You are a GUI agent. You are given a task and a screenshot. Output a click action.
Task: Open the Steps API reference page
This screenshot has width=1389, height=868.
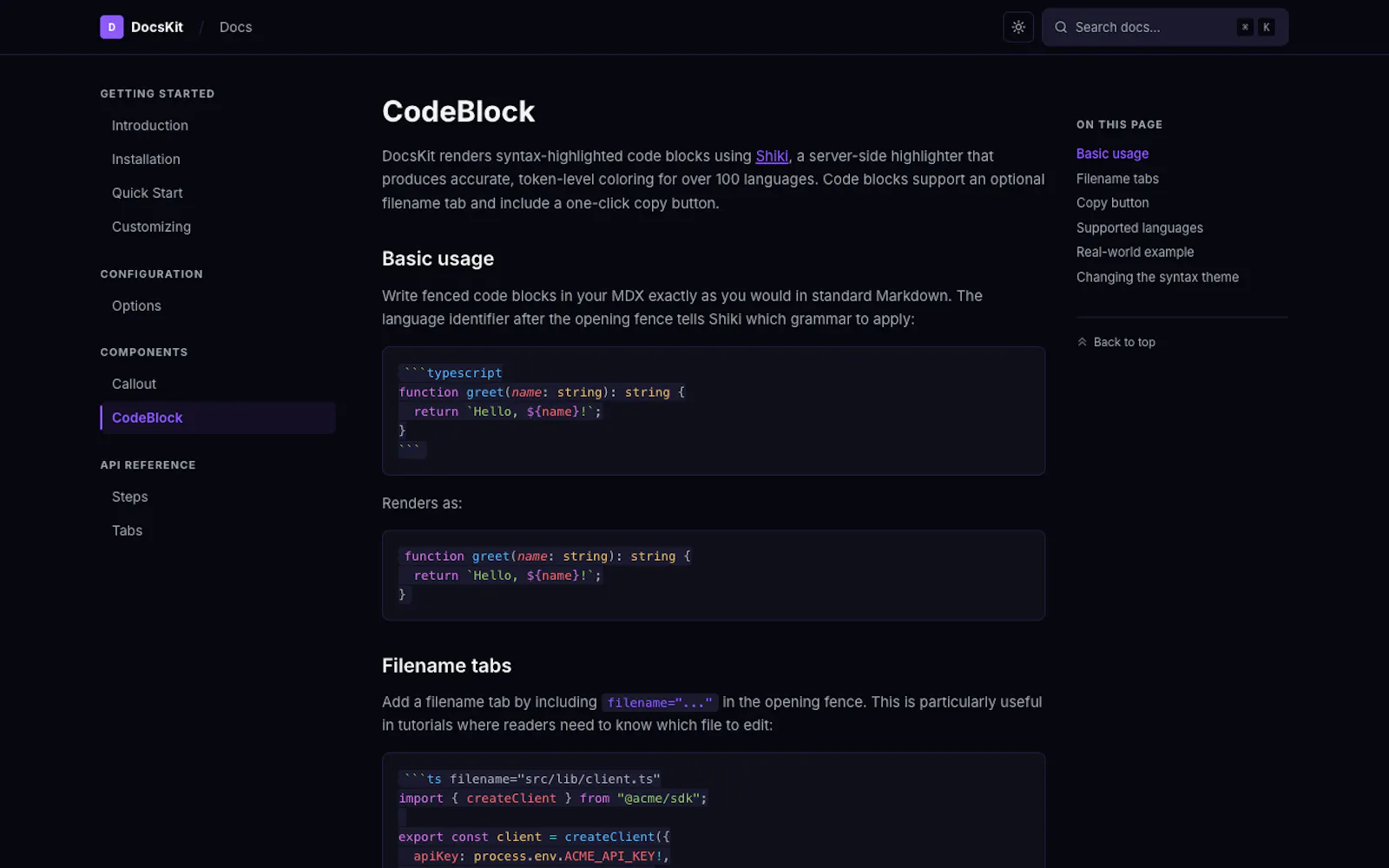[x=129, y=496]
